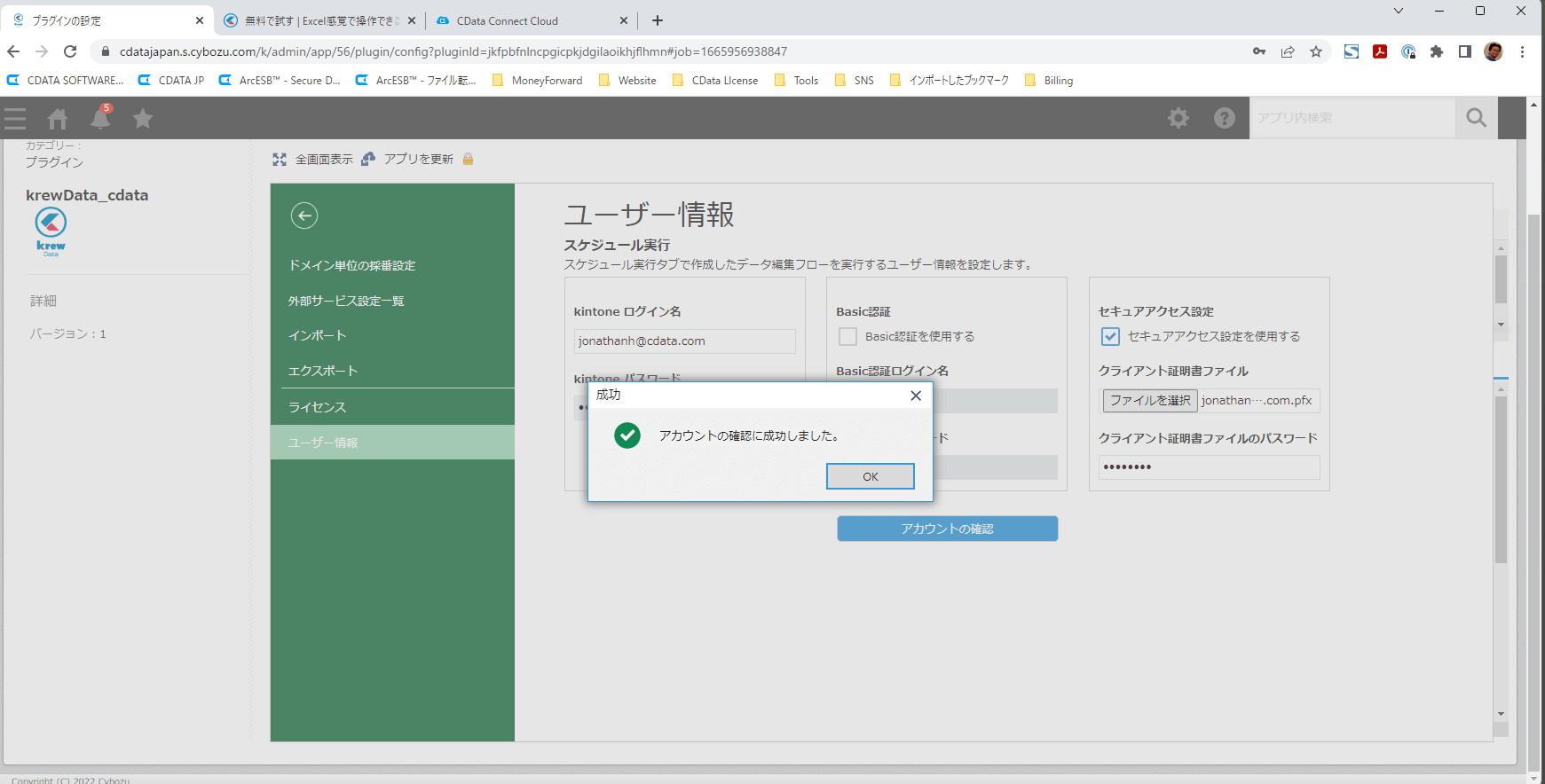Uncheck セキュアアクセス設定を使用する checkbox
Viewport: 1545px width, 784px height.
click(x=1110, y=337)
